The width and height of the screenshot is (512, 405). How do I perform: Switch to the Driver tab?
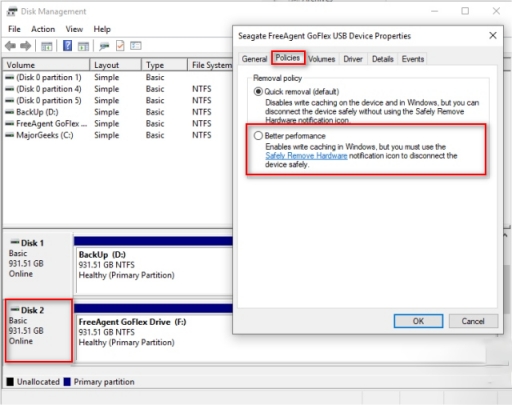point(353,59)
